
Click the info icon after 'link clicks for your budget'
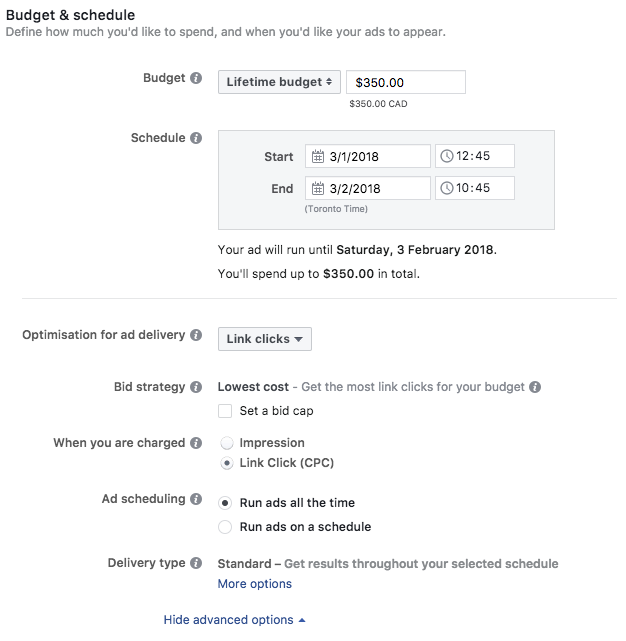536,387
